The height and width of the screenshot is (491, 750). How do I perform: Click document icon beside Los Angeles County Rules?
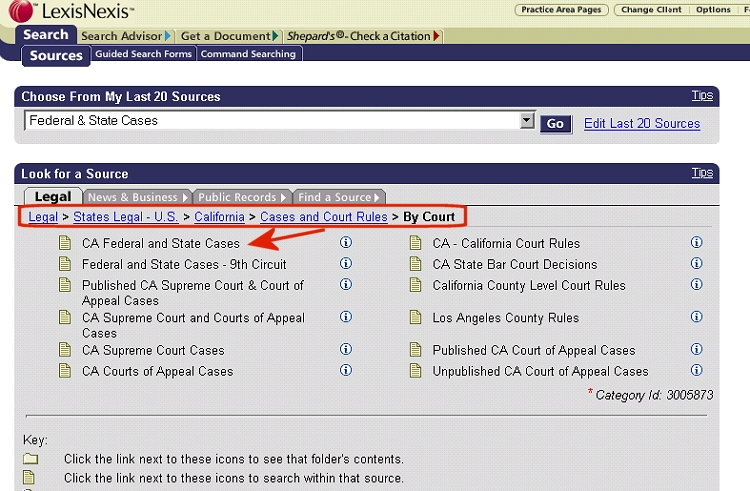click(x=416, y=317)
